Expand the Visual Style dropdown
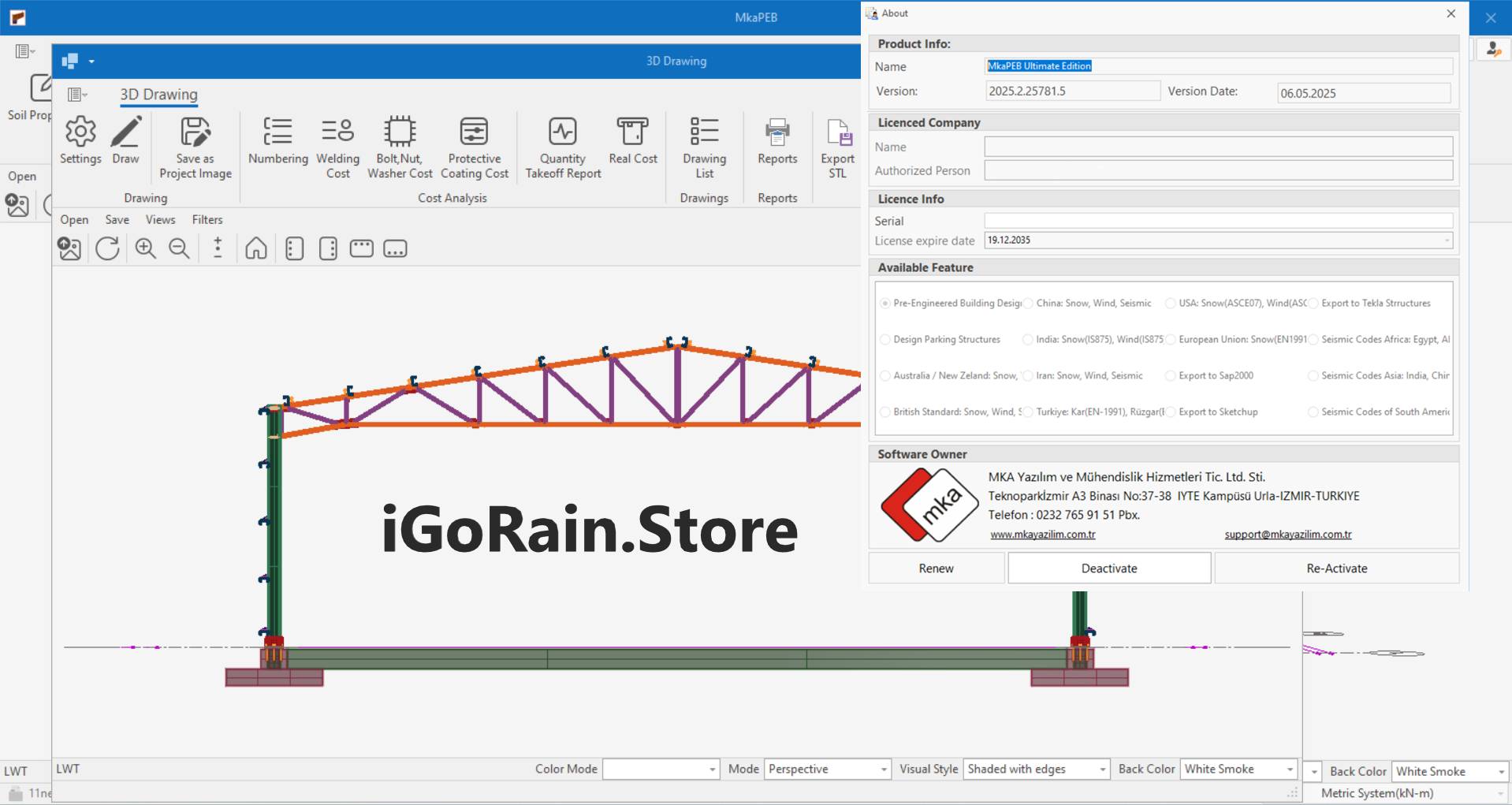 click(1102, 770)
